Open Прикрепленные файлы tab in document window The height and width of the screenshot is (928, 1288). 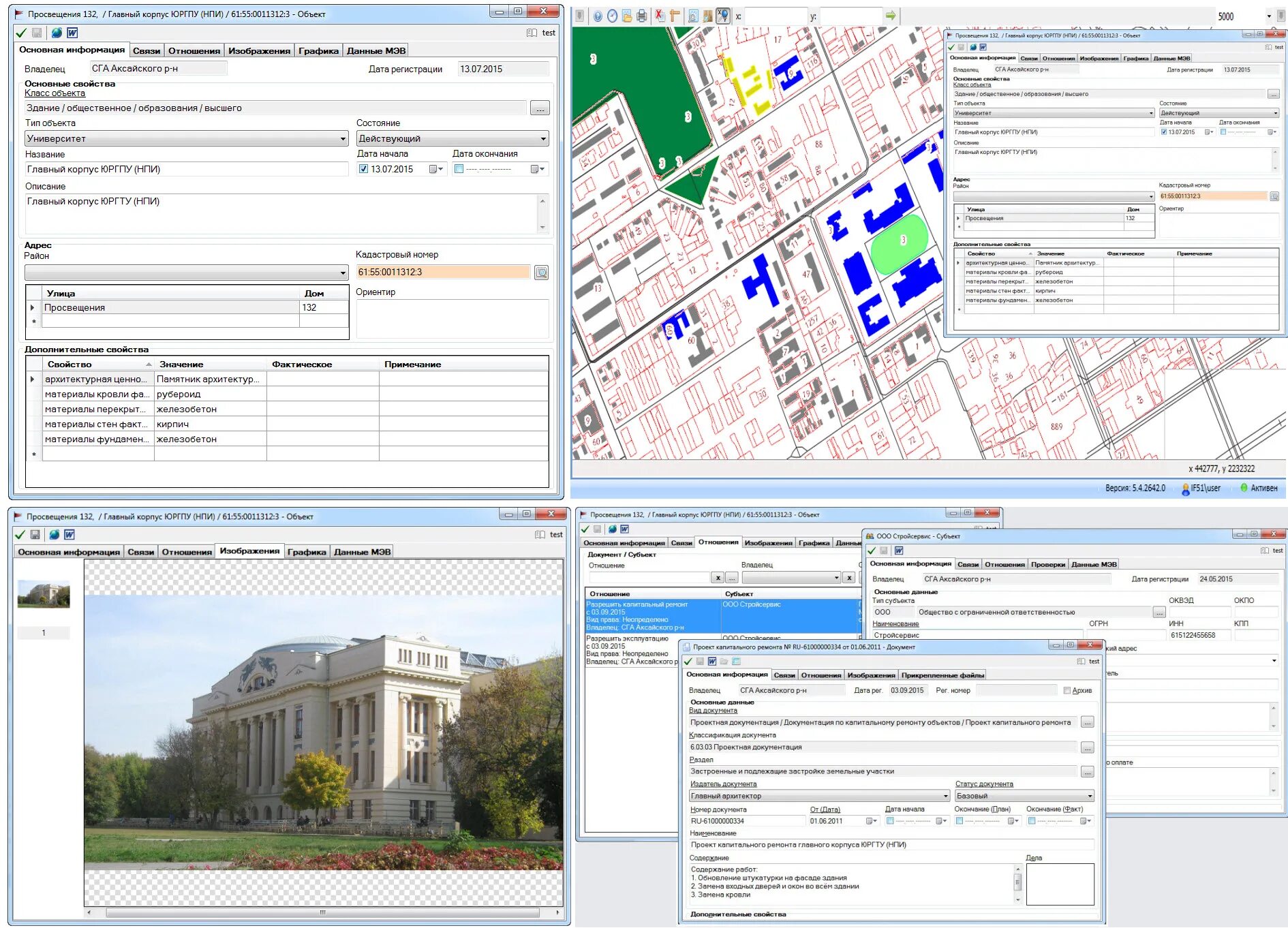(x=942, y=675)
